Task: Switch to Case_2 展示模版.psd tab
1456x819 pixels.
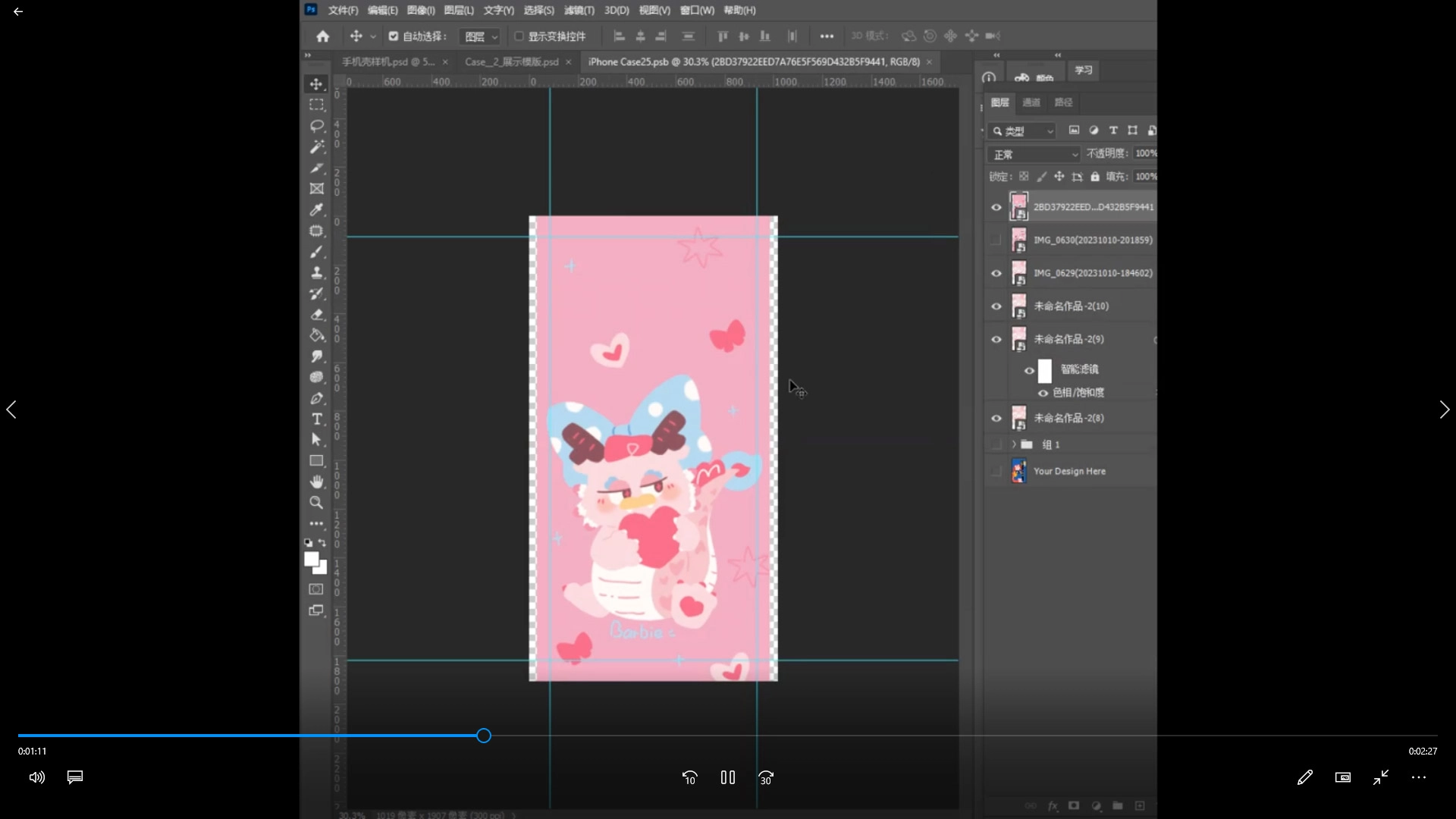Action: pyautogui.click(x=512, y=61)
